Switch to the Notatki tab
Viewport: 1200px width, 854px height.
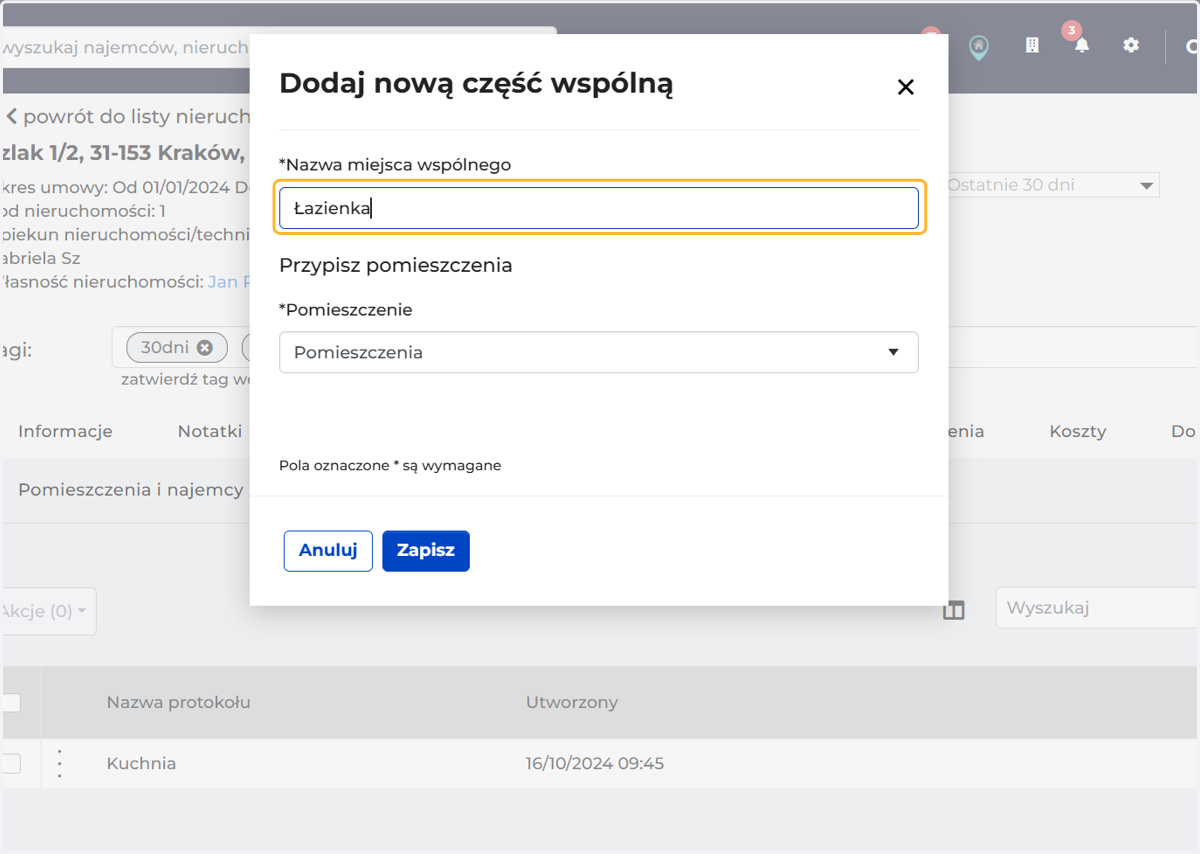pyautogui.click(x=210, y=431)
